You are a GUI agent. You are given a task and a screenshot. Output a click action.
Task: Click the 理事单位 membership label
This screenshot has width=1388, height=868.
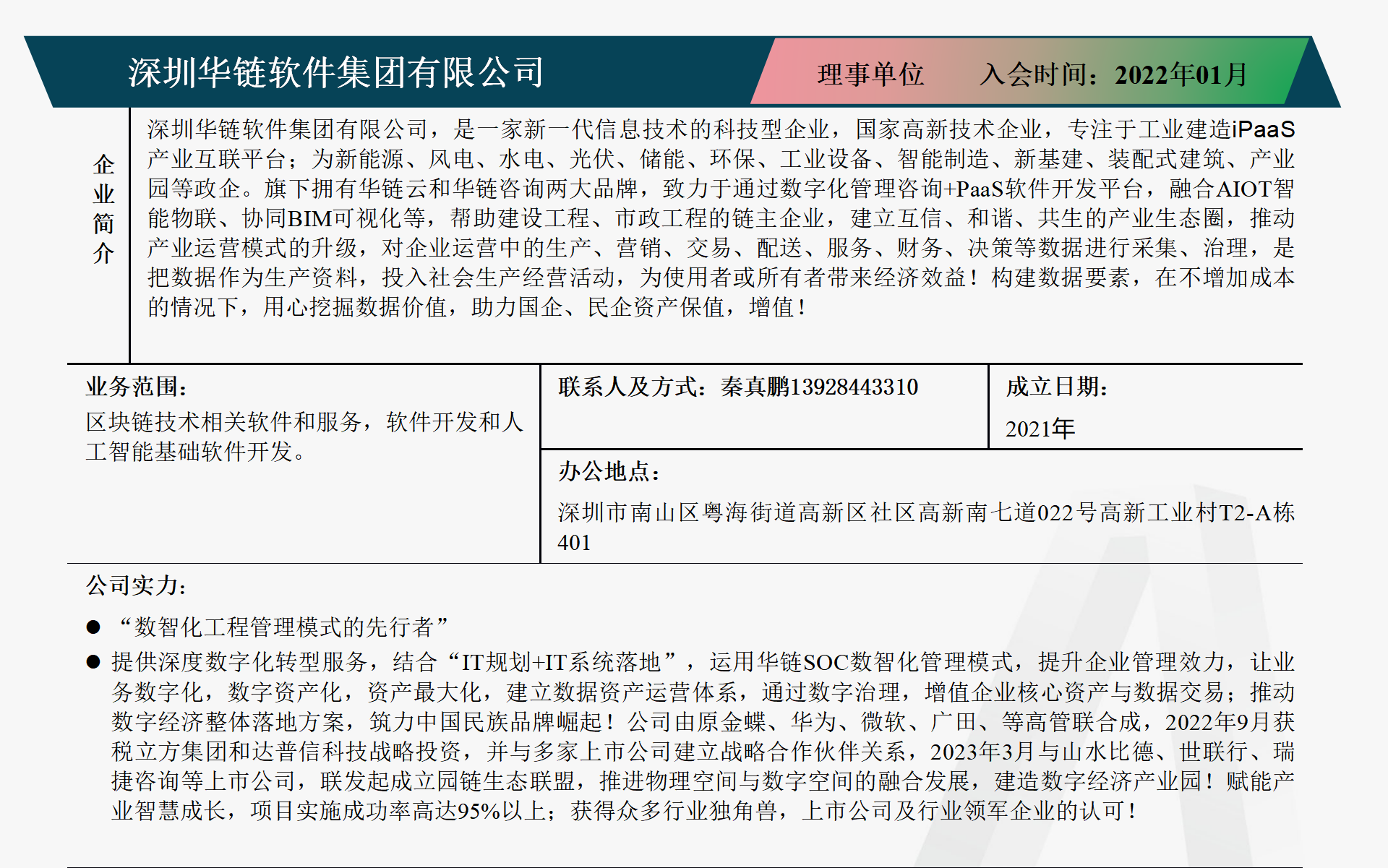coord(870,74)
